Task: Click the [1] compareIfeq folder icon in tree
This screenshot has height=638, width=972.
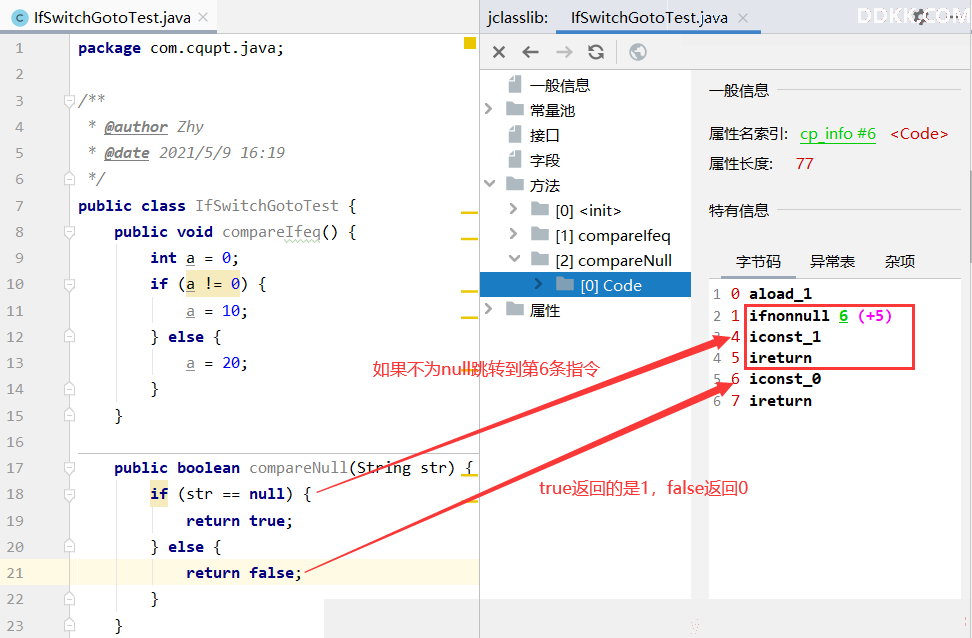Action: [x=540, y=234]
